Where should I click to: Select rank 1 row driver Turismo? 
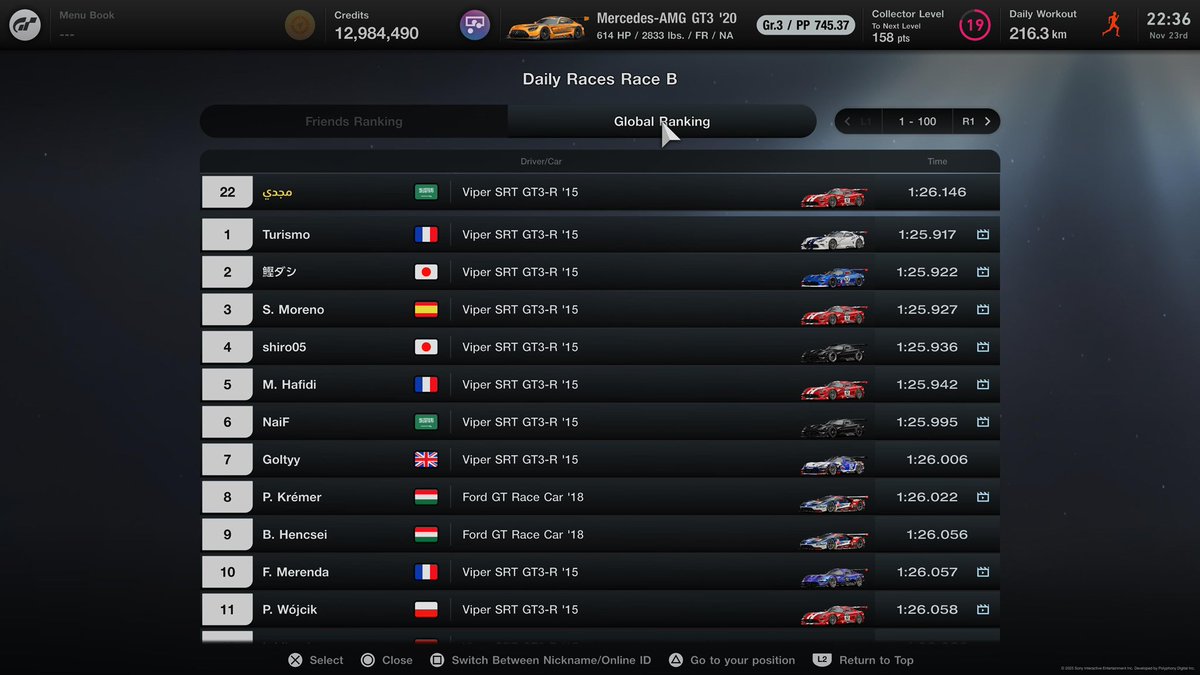286,235
